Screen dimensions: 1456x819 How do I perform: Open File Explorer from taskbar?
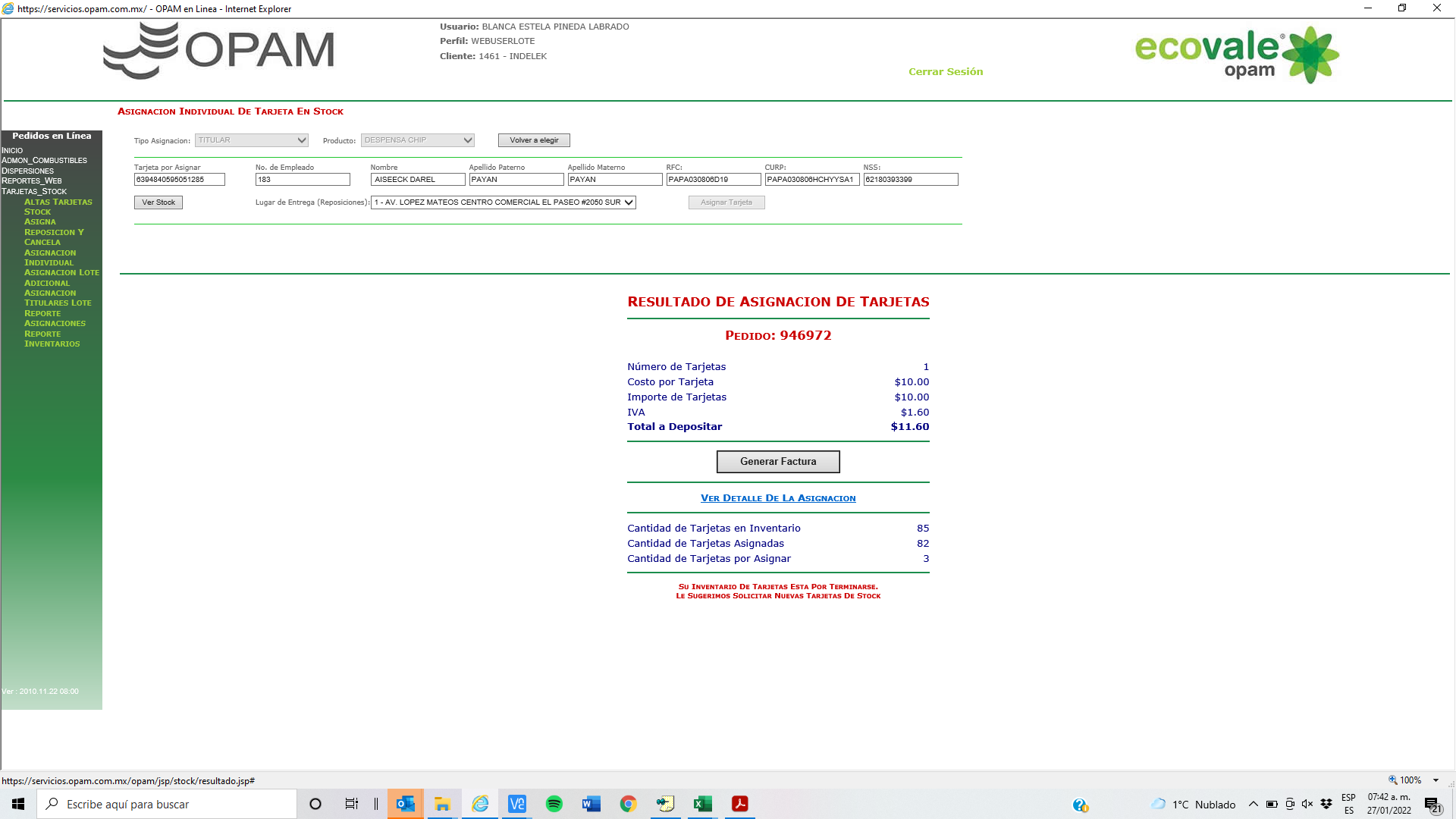(x=442, y=804)
